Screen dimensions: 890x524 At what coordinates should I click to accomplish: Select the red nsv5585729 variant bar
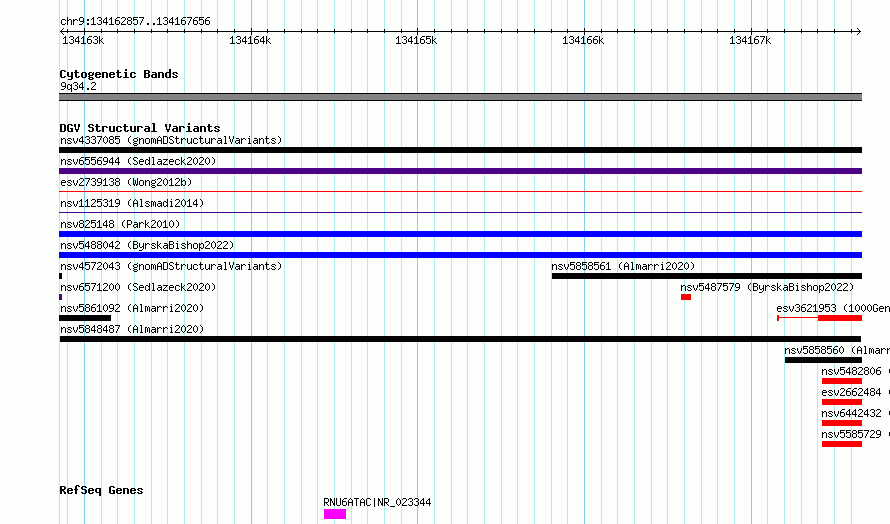pos(842,444)
